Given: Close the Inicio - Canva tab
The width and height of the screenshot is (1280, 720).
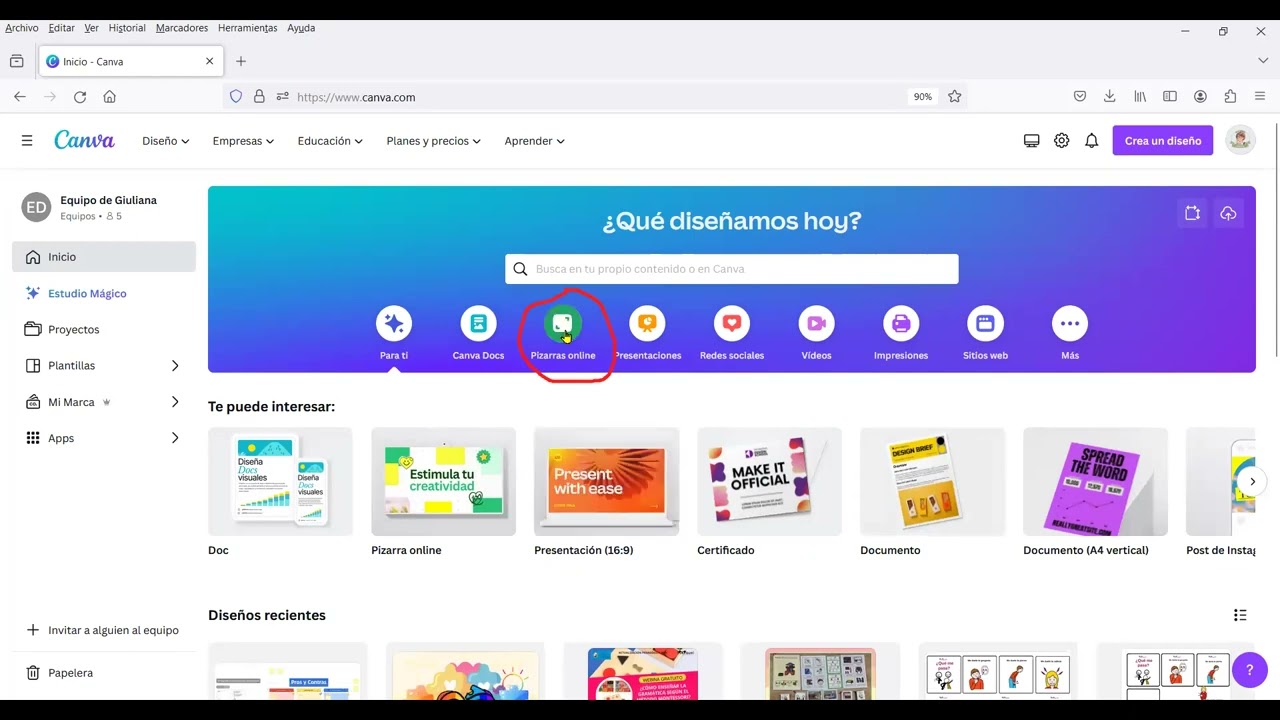Looking at the screenshot, I should tap(209, 61).
